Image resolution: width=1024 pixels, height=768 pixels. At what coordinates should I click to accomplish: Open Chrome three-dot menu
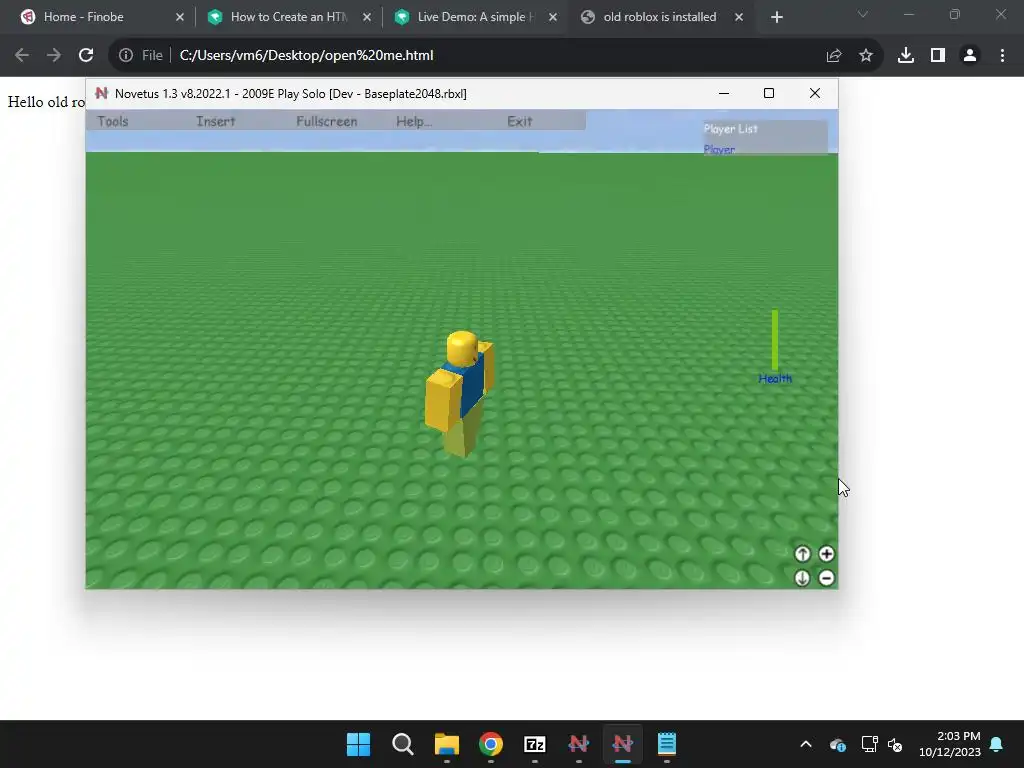pyautogui.click(x=1002, y=56)
